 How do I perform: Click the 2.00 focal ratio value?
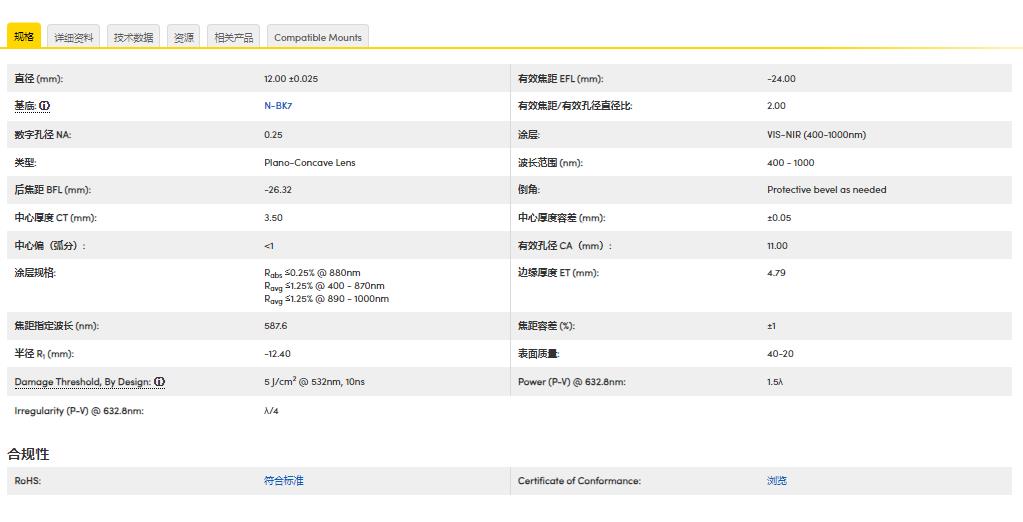(x=776, y=106)
